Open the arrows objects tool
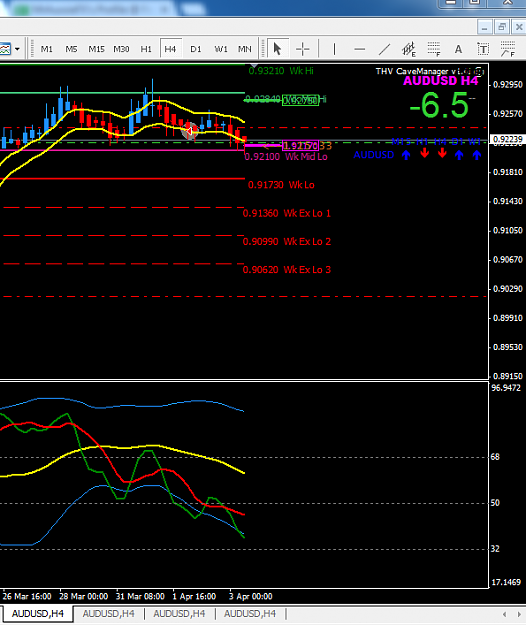Image resolution: width=526 pixels, height=625 pixels. 508,49
